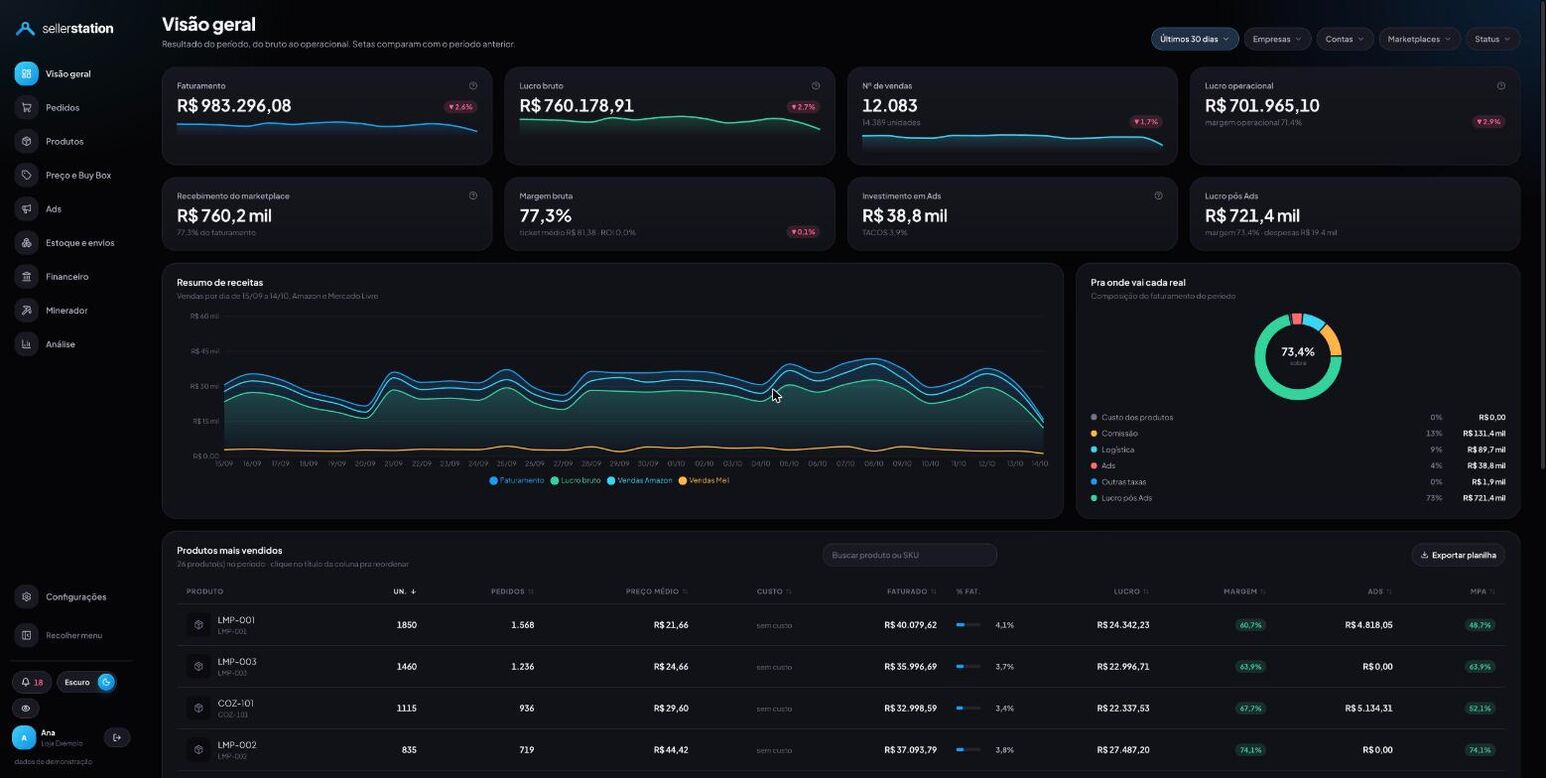Open Estoque e envios icon in sidebar

pyautogui.click(x=26, y=243)
